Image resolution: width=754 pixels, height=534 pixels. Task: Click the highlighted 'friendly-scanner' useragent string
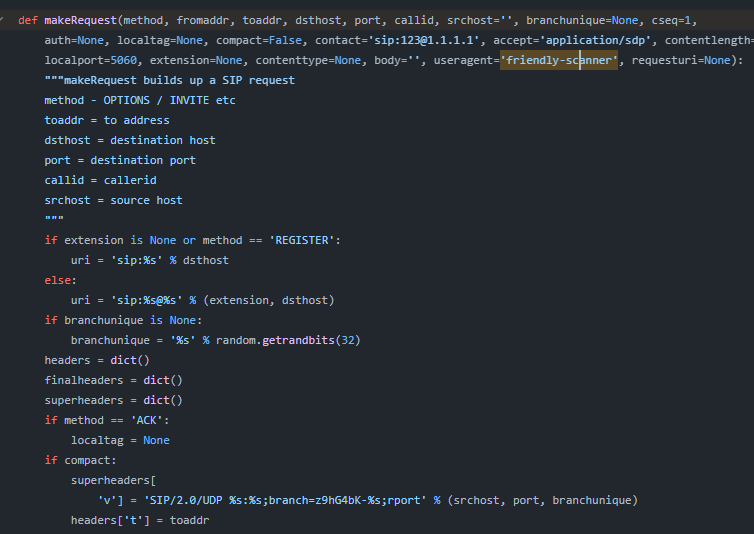[559, 60]
